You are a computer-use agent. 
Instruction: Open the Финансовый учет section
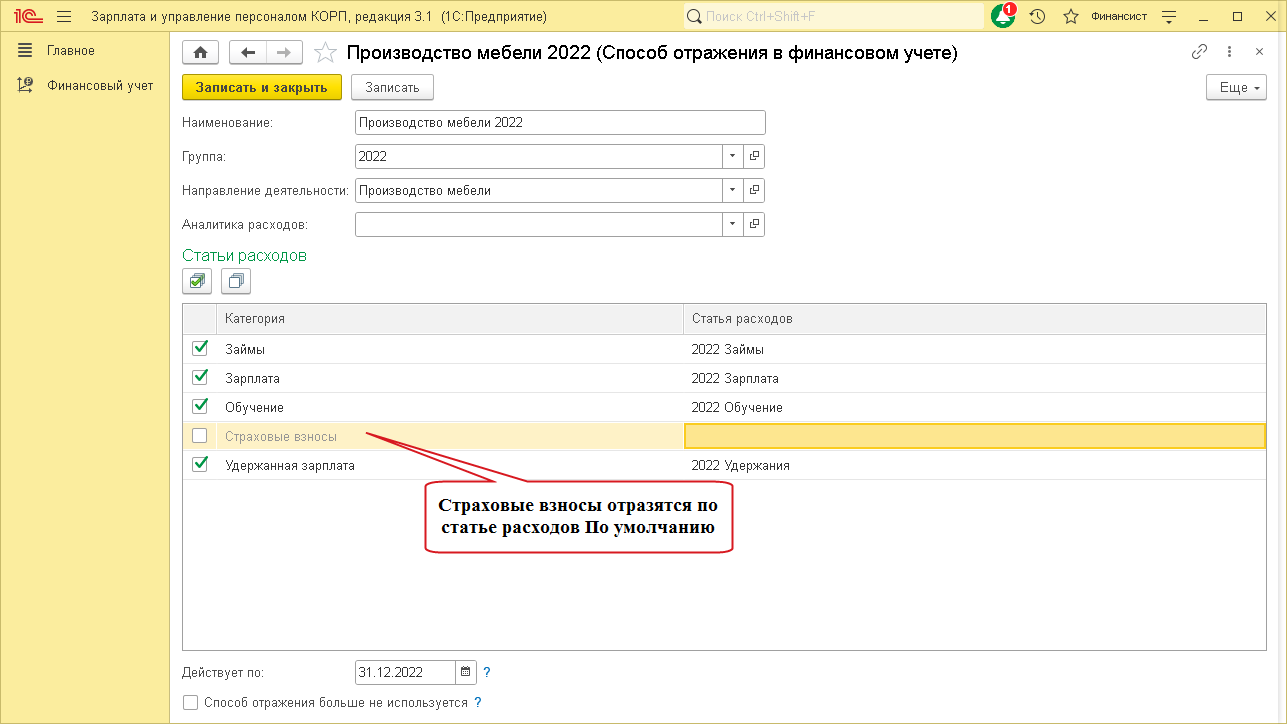(x=99, y=86)
